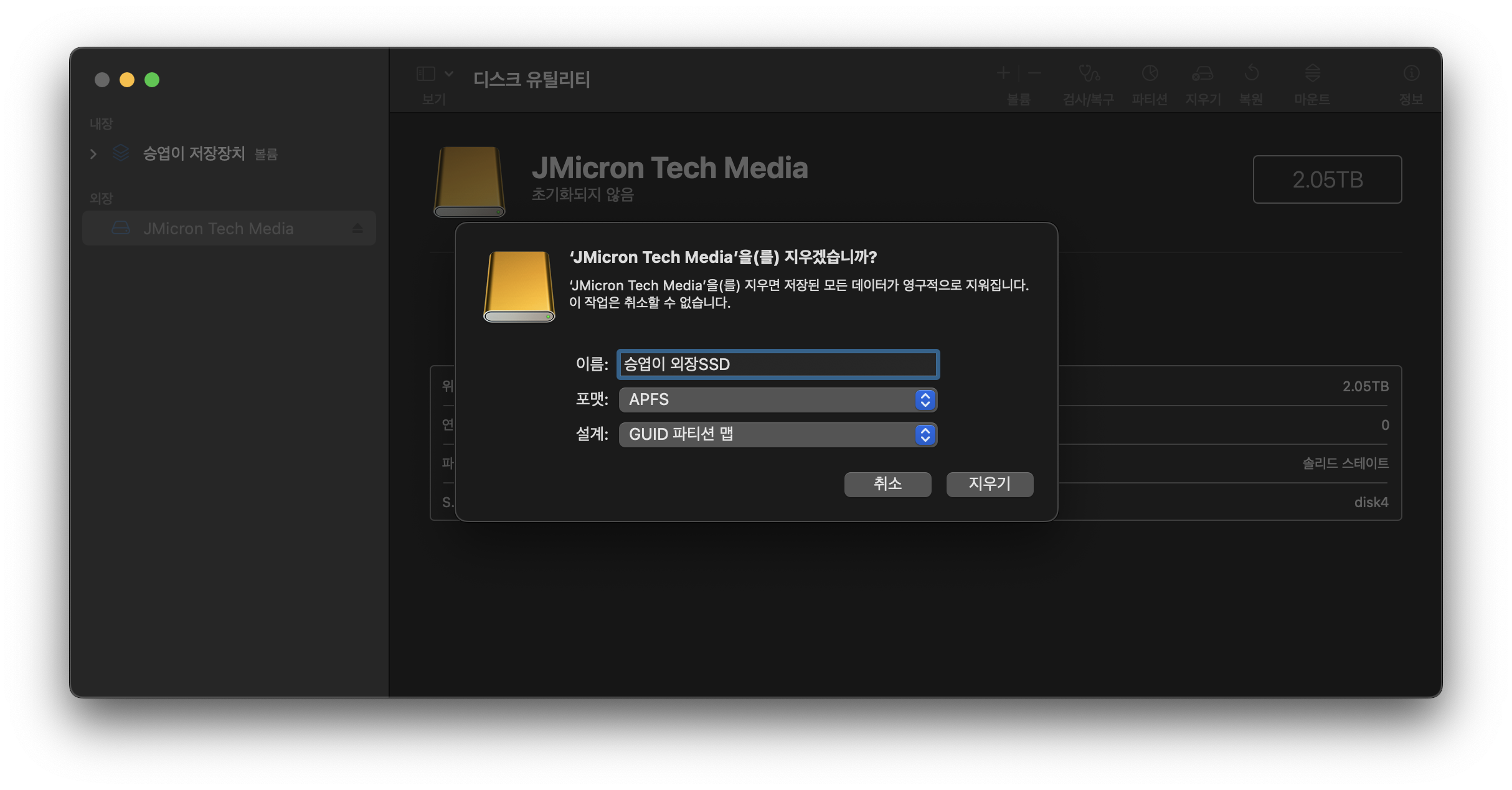Click the 이름 name text field
Screen dimensions: 1512x790
coord(777,364)
